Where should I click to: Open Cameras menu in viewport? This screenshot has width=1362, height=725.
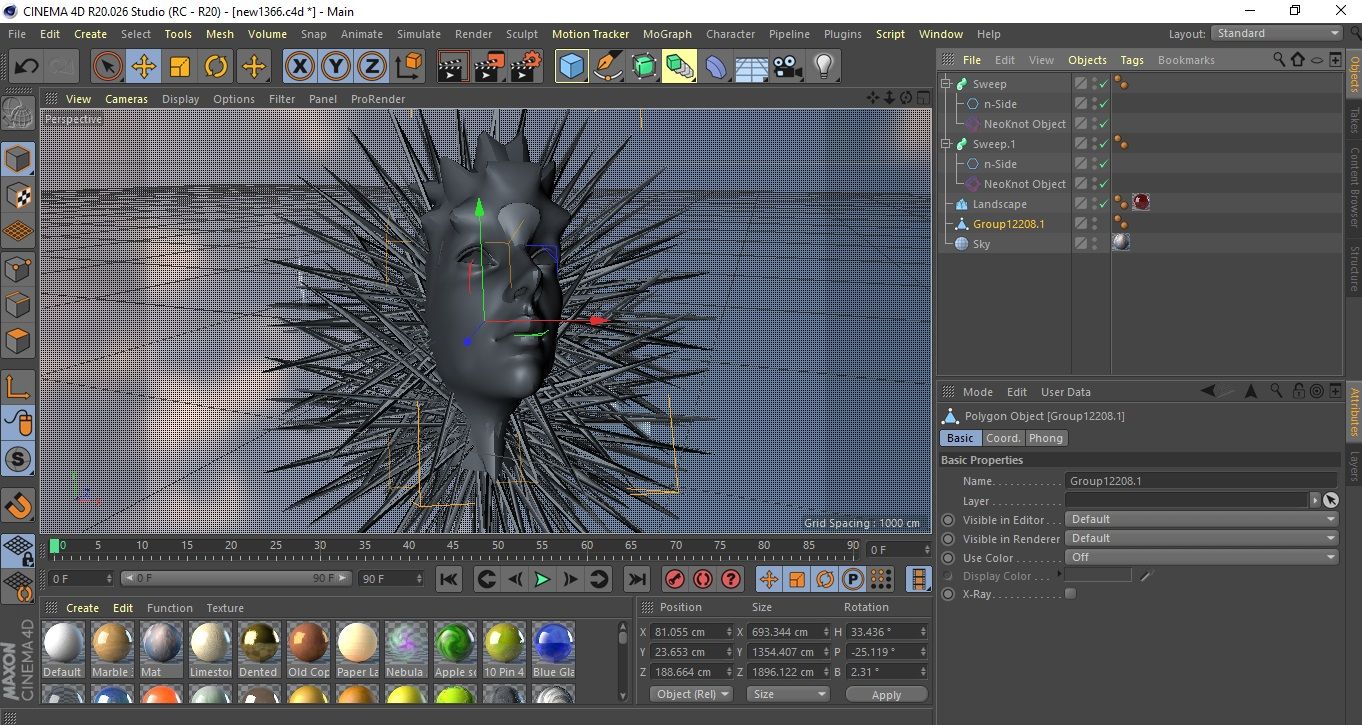127,99
